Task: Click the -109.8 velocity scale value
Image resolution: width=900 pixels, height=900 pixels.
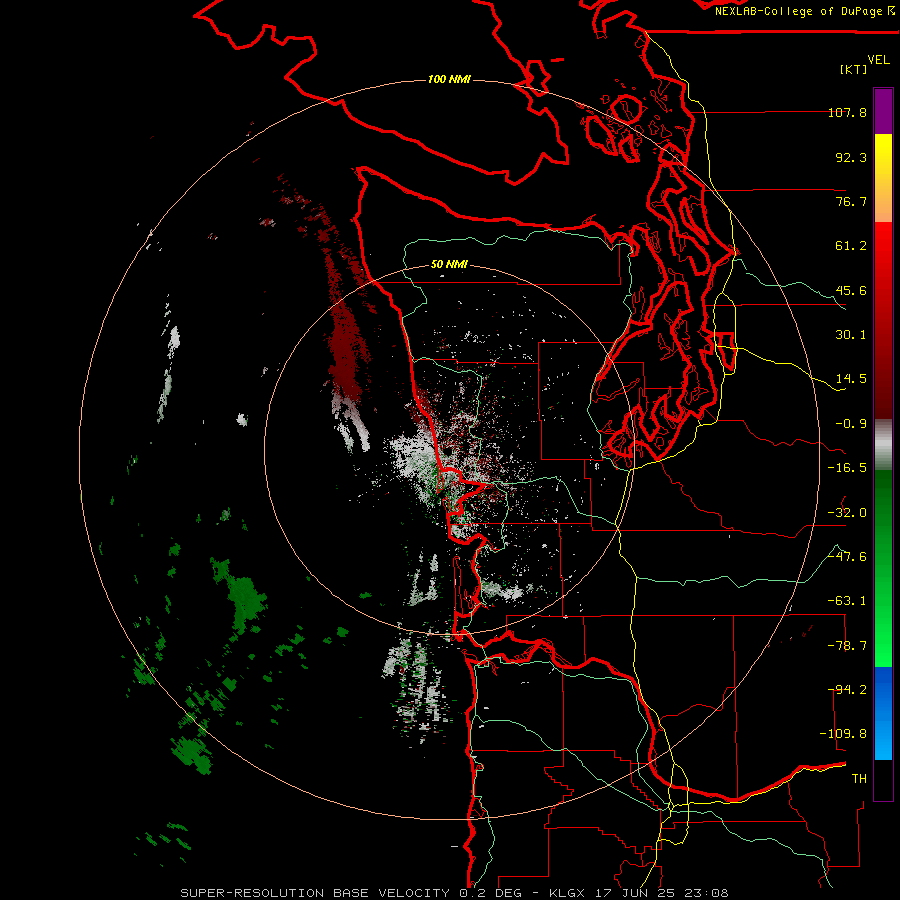Action: pyautogui.click(x=843, y=734)
